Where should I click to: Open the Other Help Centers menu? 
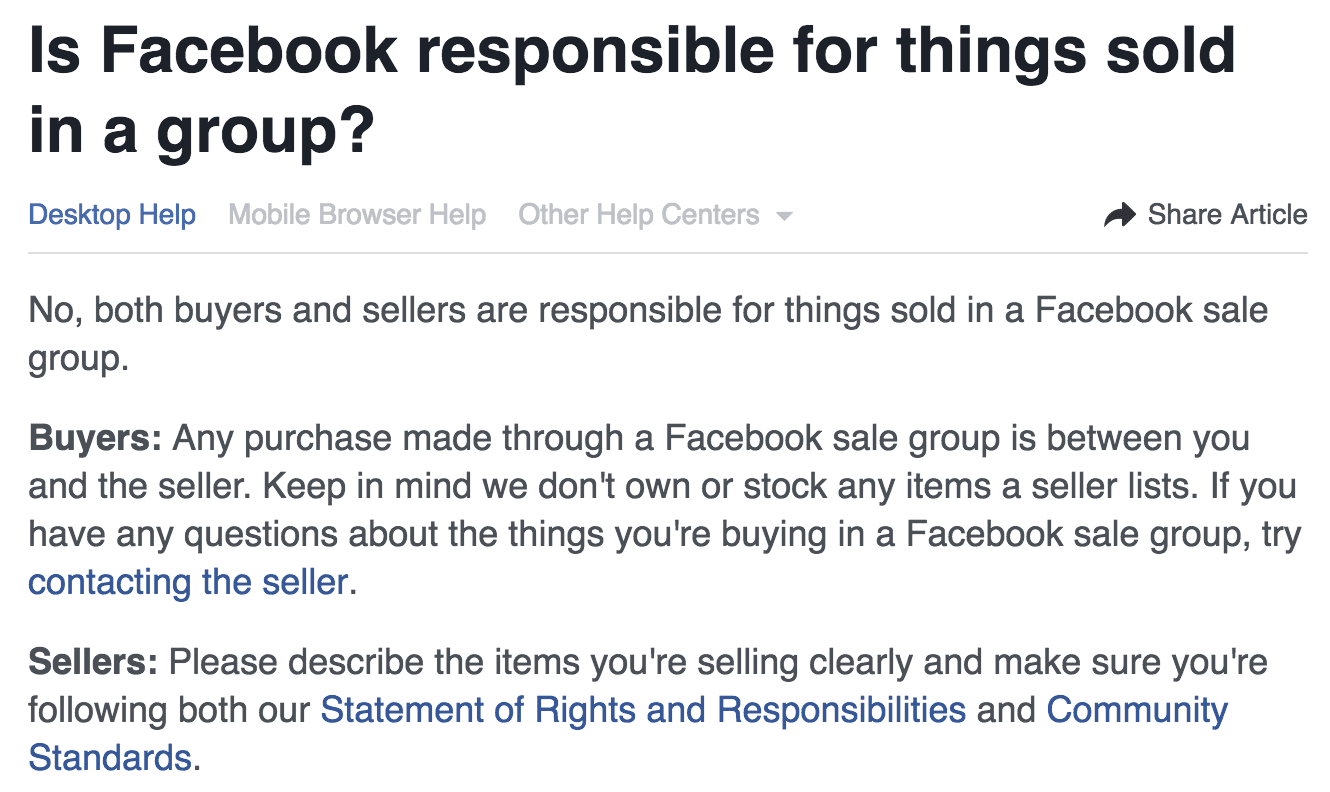[655, 215]
